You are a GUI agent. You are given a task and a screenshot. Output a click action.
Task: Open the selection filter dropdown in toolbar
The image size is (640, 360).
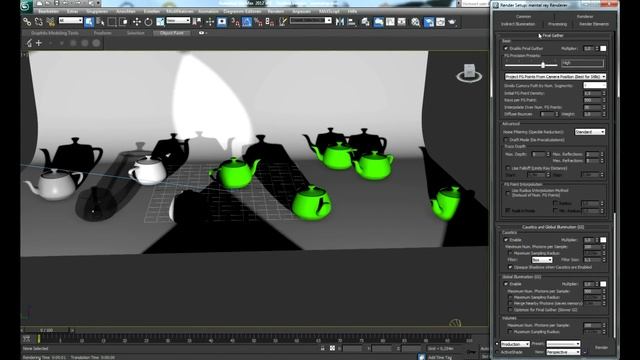click(x=71, y=20)
